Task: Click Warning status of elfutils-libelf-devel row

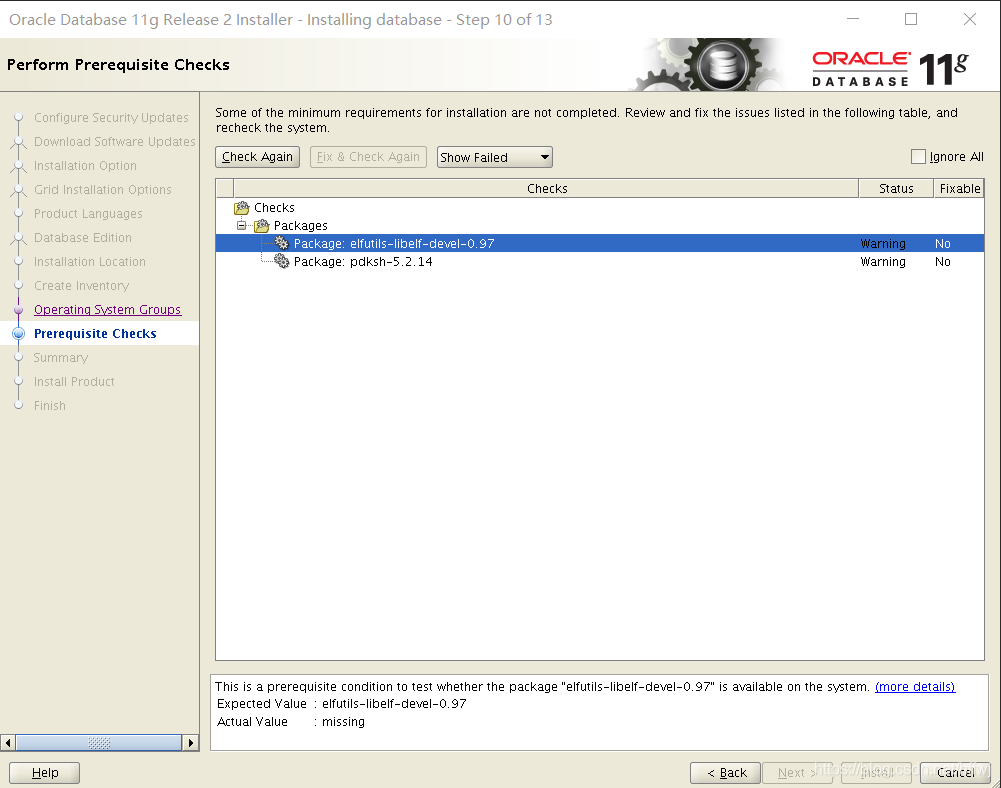Action: (883, 243)
